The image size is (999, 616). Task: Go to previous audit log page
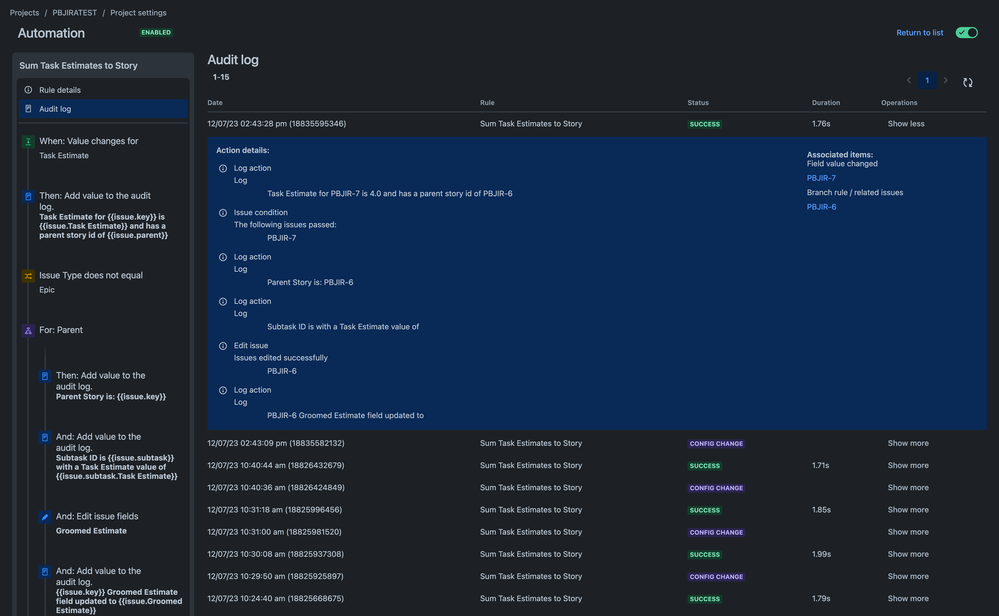[909, 80]
